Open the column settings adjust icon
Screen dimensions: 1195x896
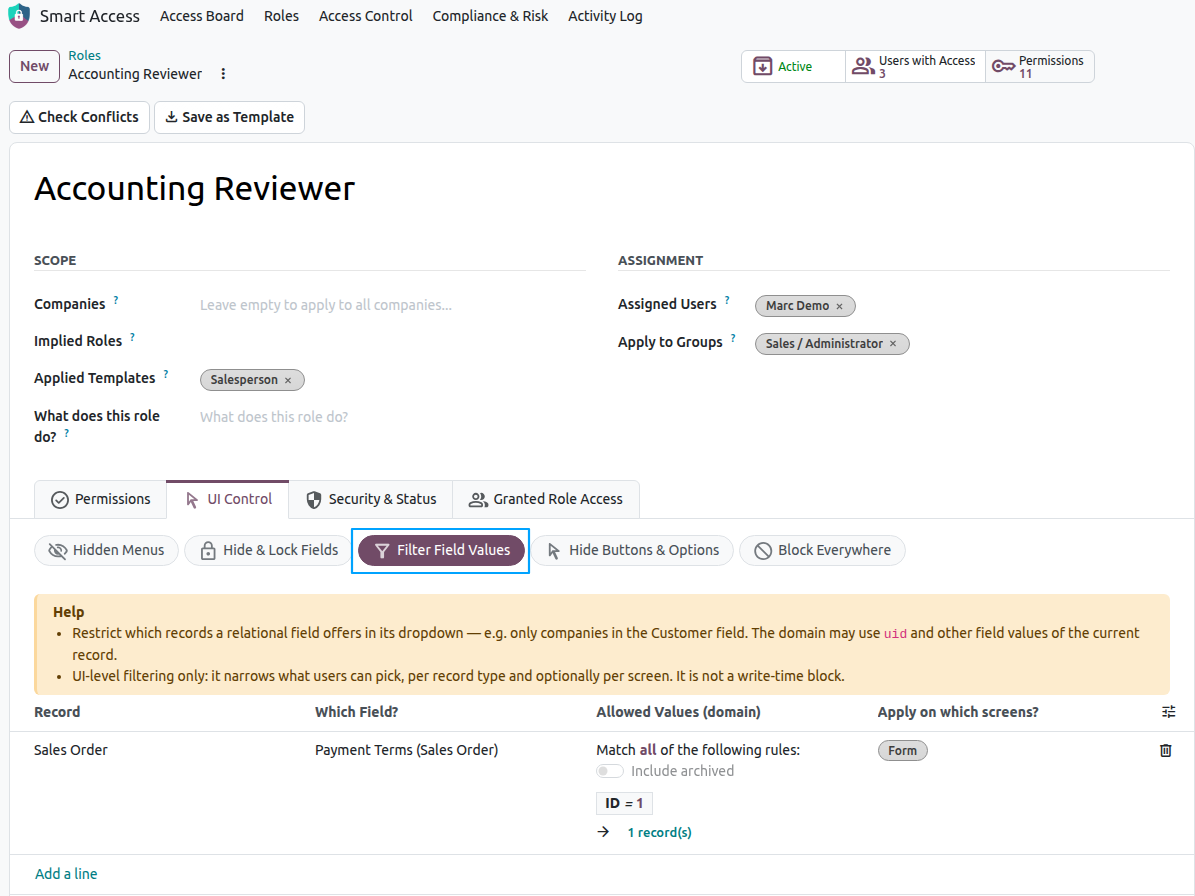pyautogui.click(x=1168, y=712)
